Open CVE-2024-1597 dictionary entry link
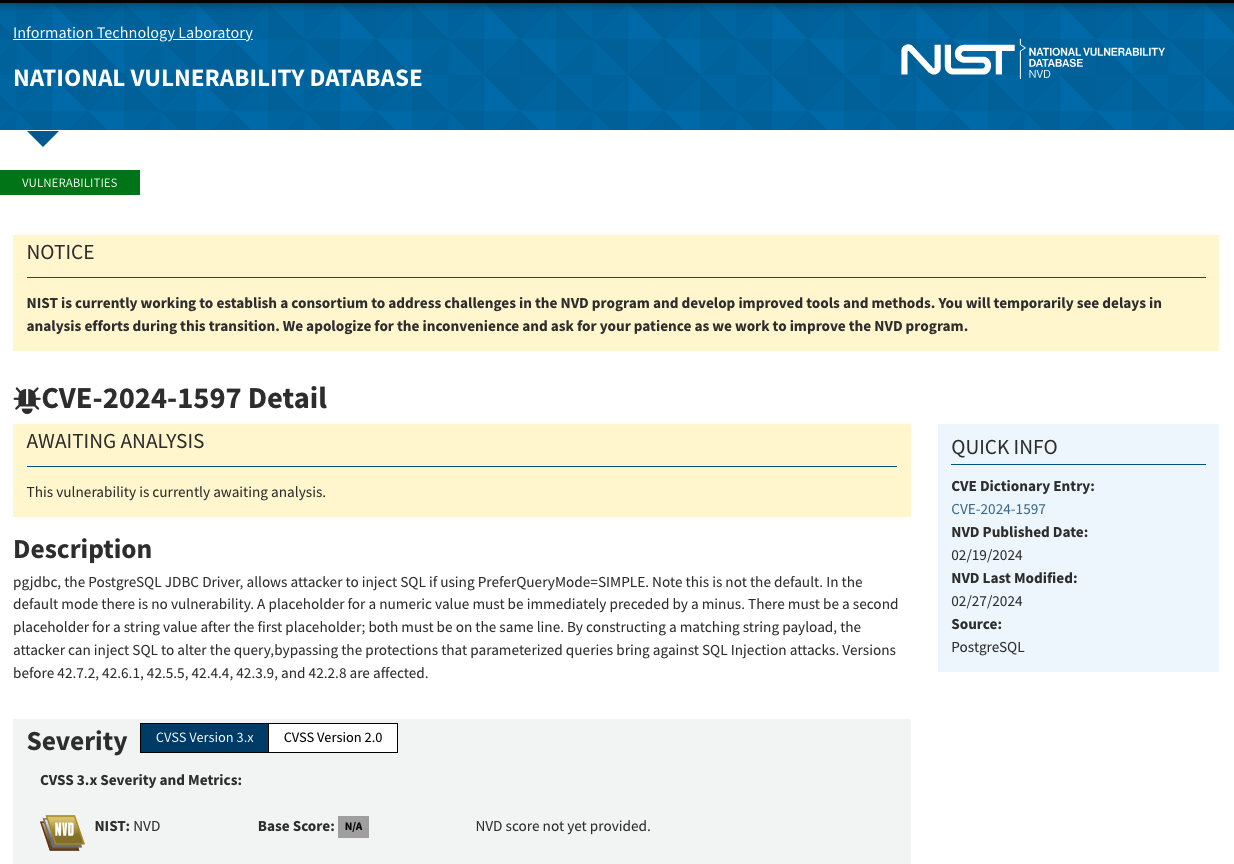 [998, 509]
